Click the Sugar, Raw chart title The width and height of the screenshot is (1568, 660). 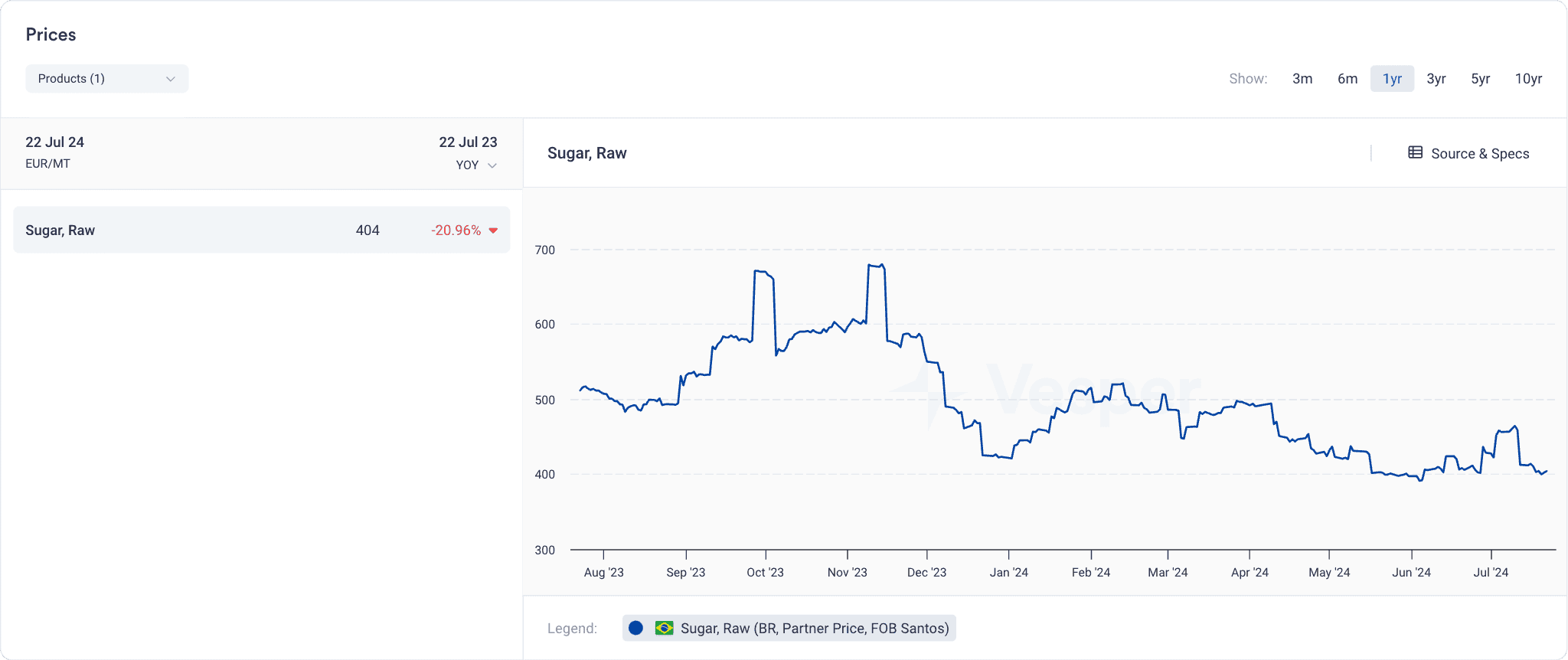click(x=587, y=153)
